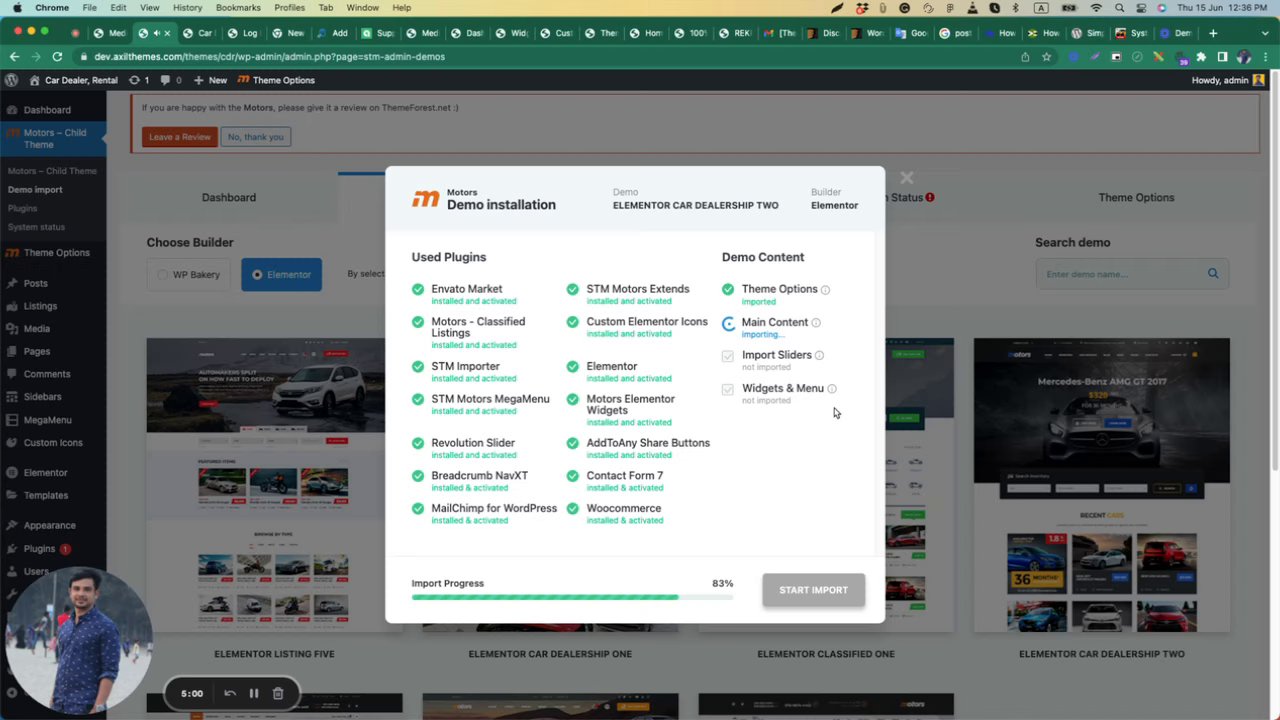
Task: Select the WP Bakery builder option
Action: pyautogui.click(x=187, y=275)
